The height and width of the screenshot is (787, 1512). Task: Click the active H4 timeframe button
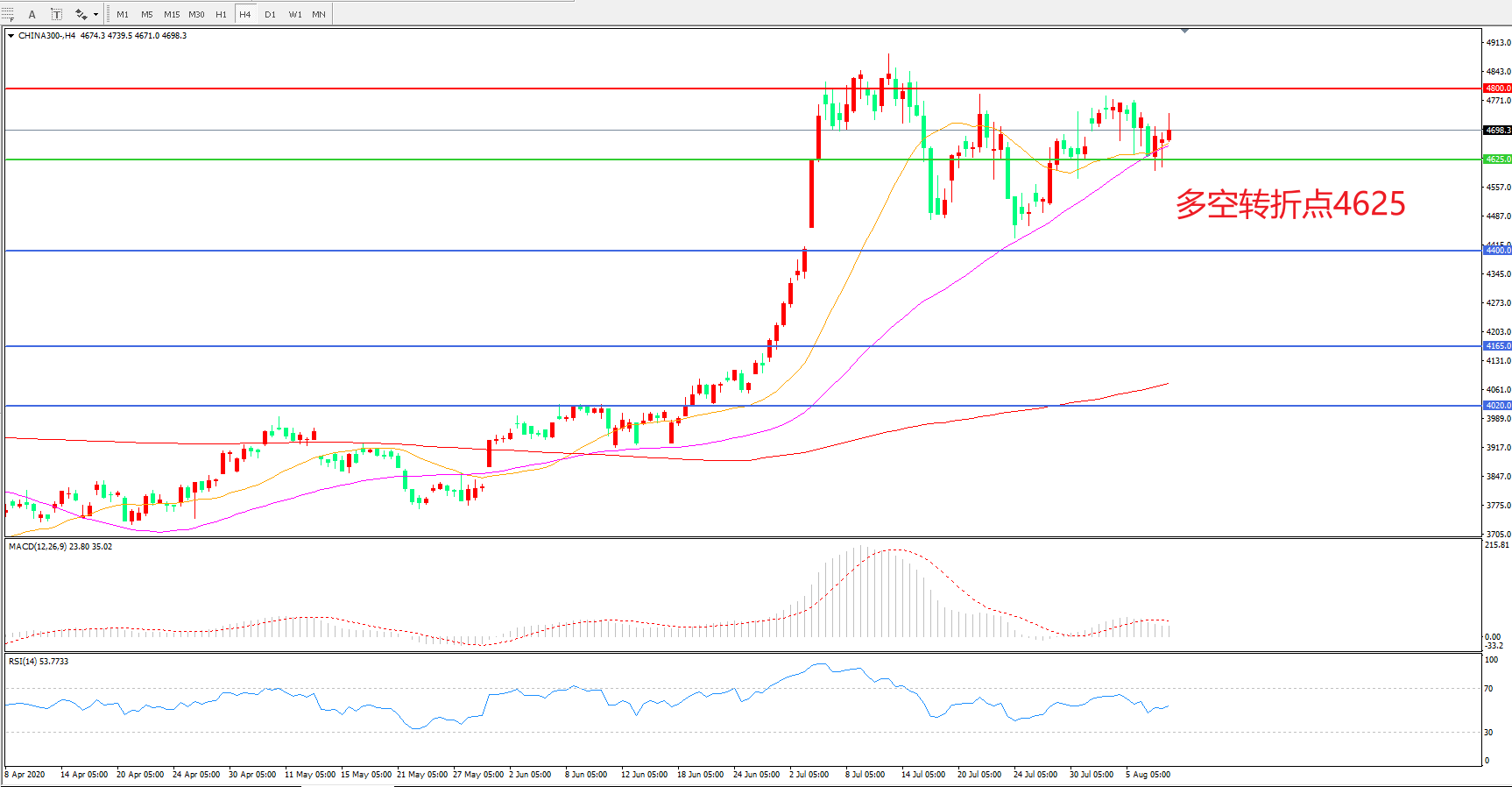click(245, 14)
